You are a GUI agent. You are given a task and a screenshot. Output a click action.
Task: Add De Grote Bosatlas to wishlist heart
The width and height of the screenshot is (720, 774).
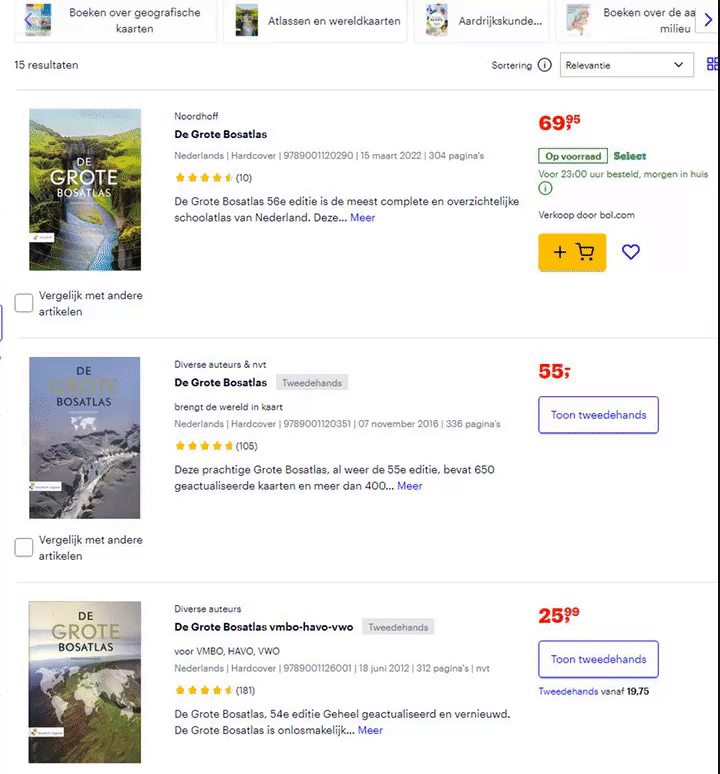click(x=631, y=252)
